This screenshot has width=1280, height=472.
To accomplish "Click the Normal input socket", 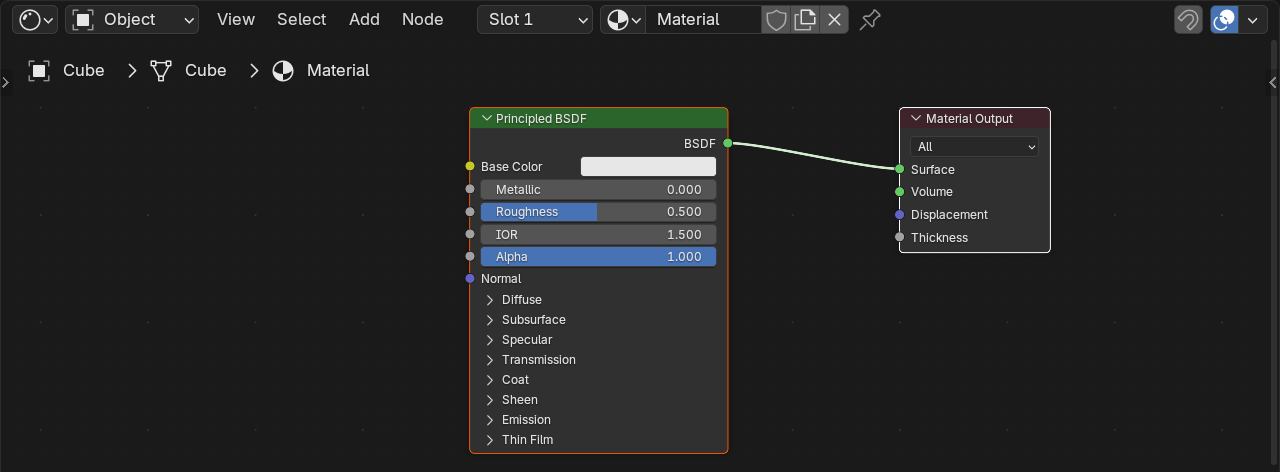I will (470, 279).
